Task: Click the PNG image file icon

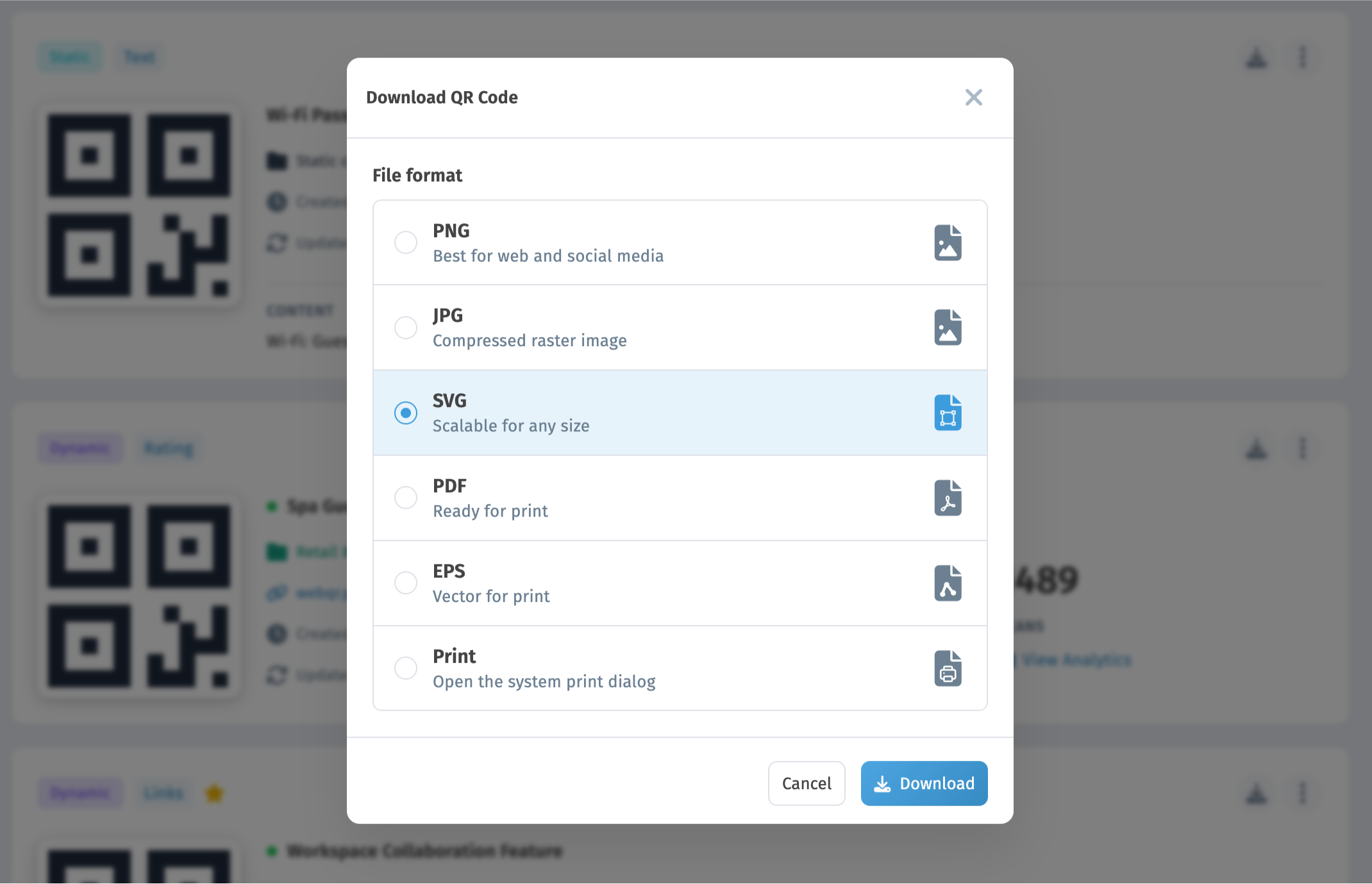Action: tap(948, 243)
